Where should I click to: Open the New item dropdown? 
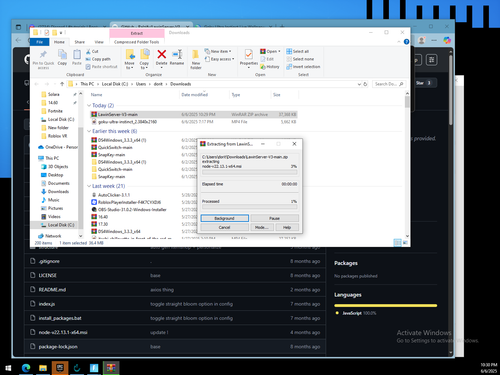pos(218,51)
